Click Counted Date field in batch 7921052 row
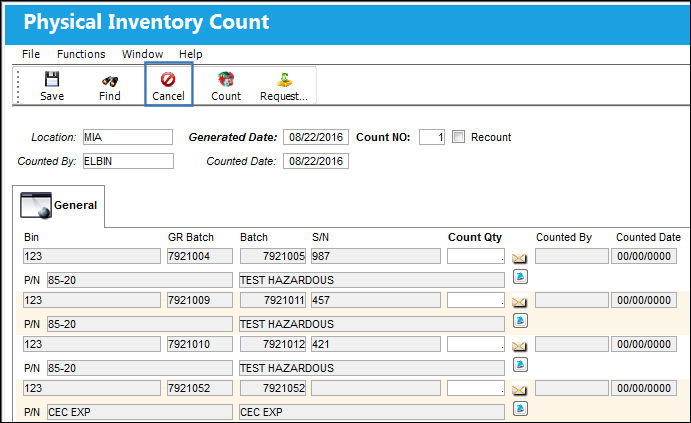This screenshot has height=423, width=691. click(x=644, y=388)
